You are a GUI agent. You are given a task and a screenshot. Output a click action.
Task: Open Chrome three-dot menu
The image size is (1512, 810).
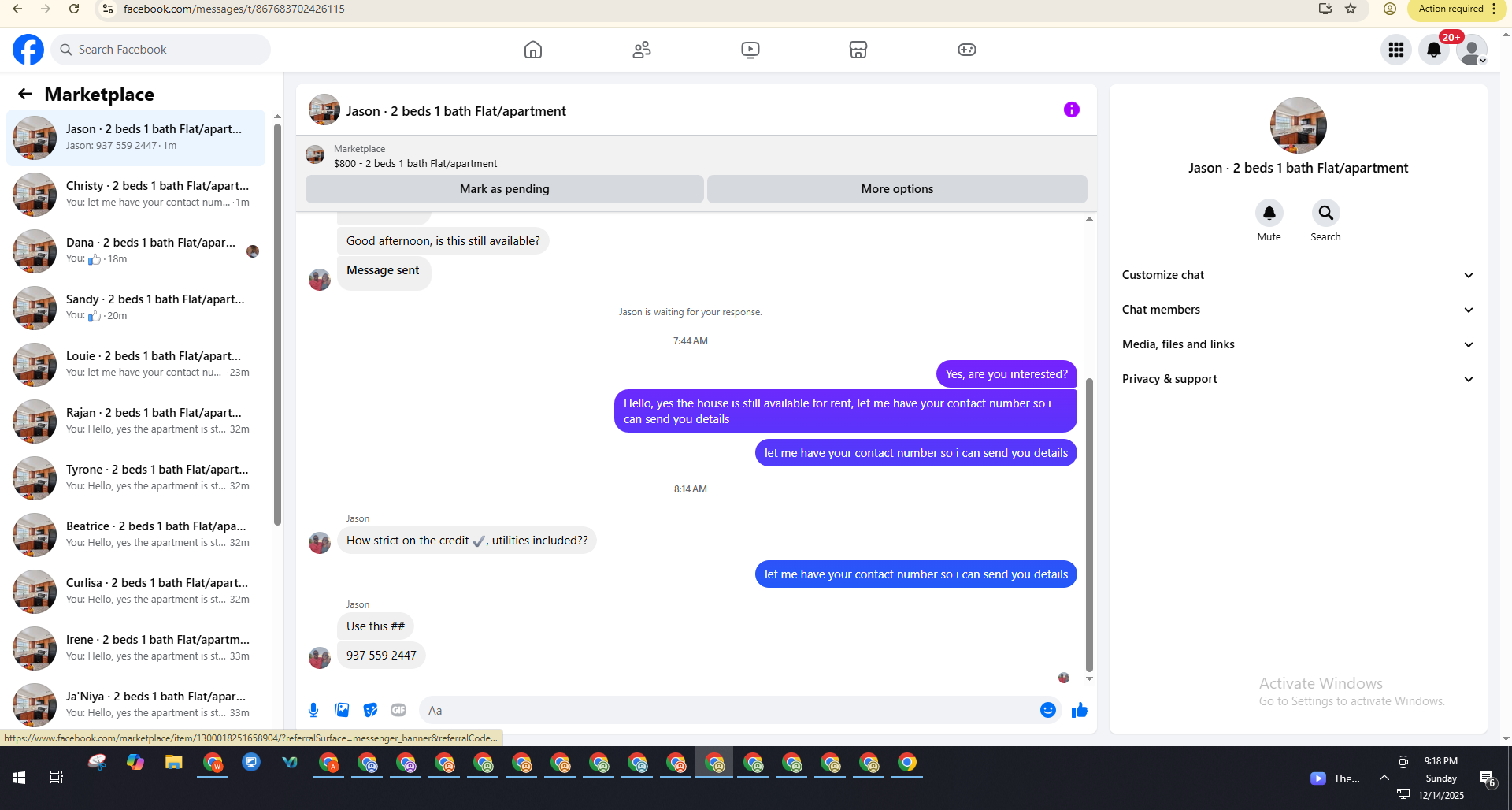click(1494, 9)
